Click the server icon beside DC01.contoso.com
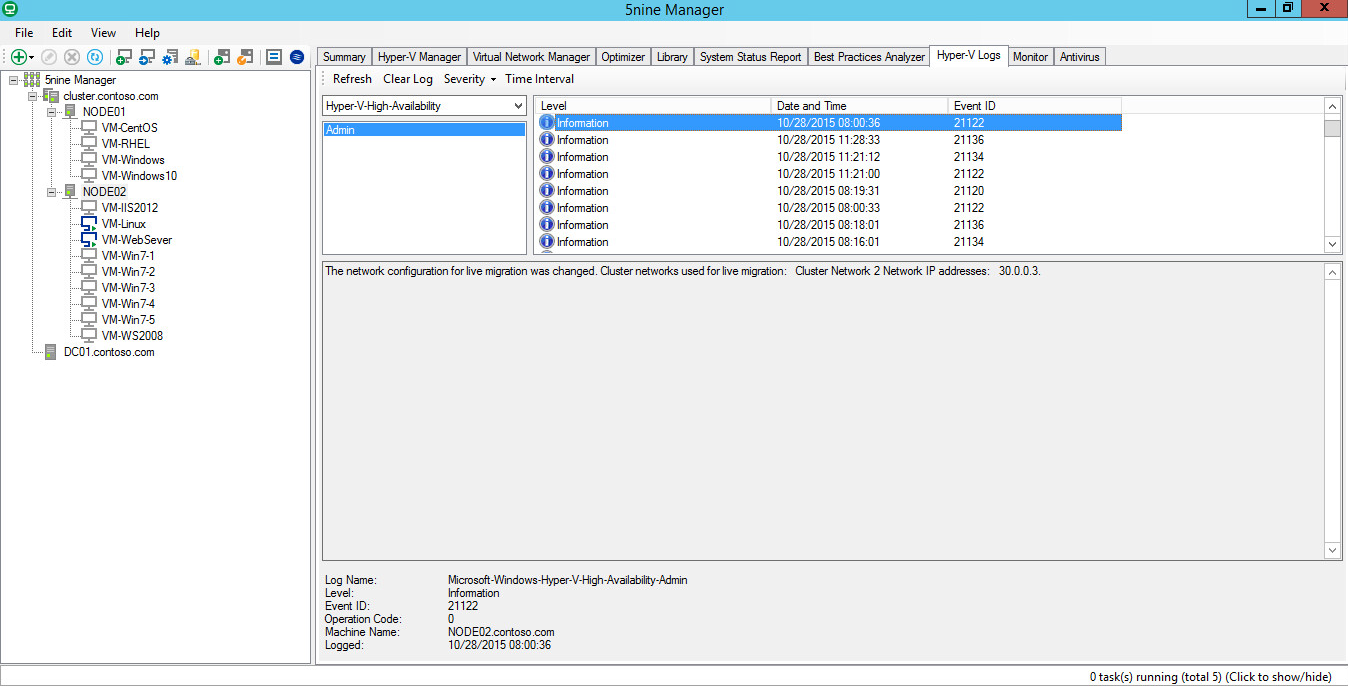The height and width of the screenshot is (686, 1348). click(51, 352)
